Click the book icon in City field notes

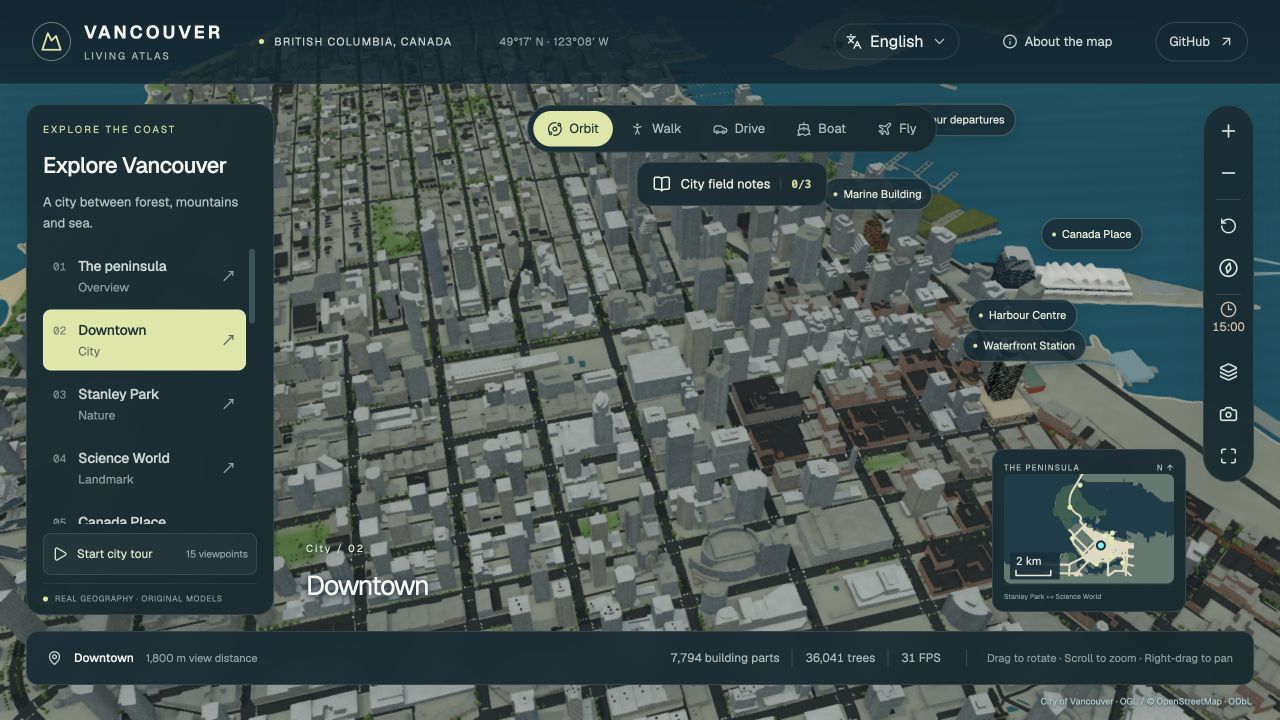[661, 184]
